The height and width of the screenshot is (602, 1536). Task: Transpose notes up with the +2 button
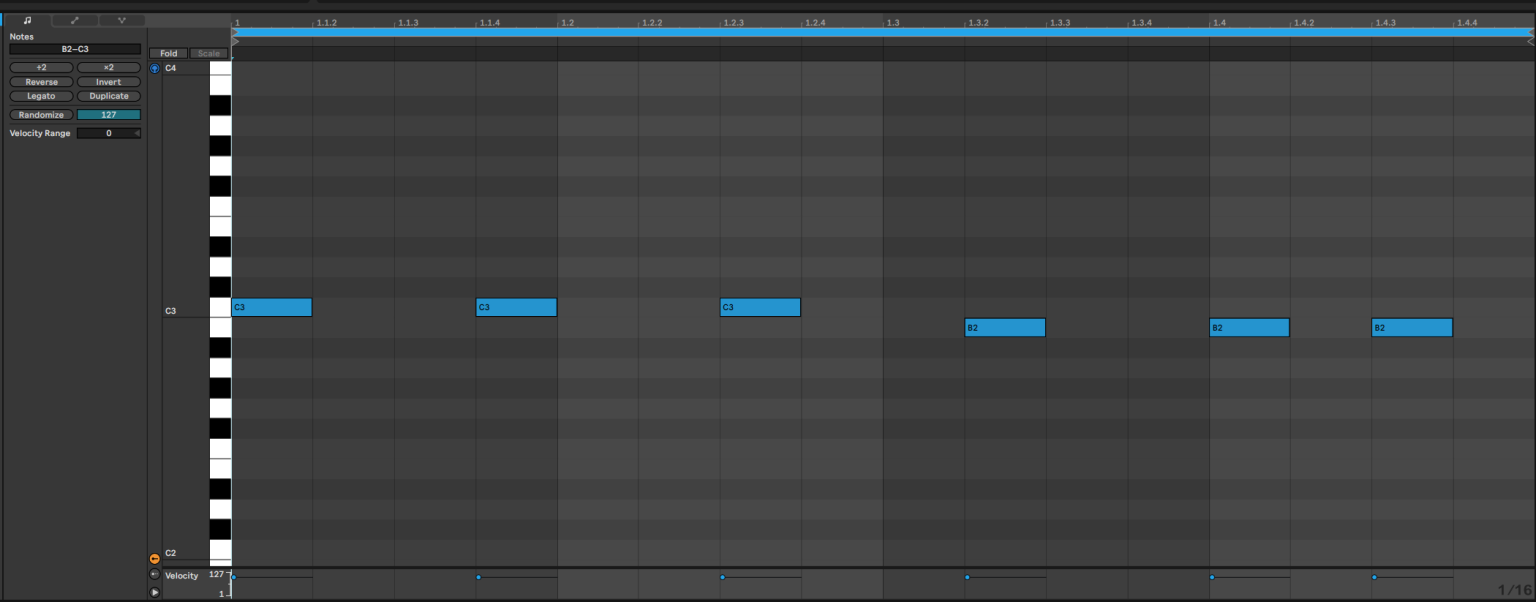(40, 67)
